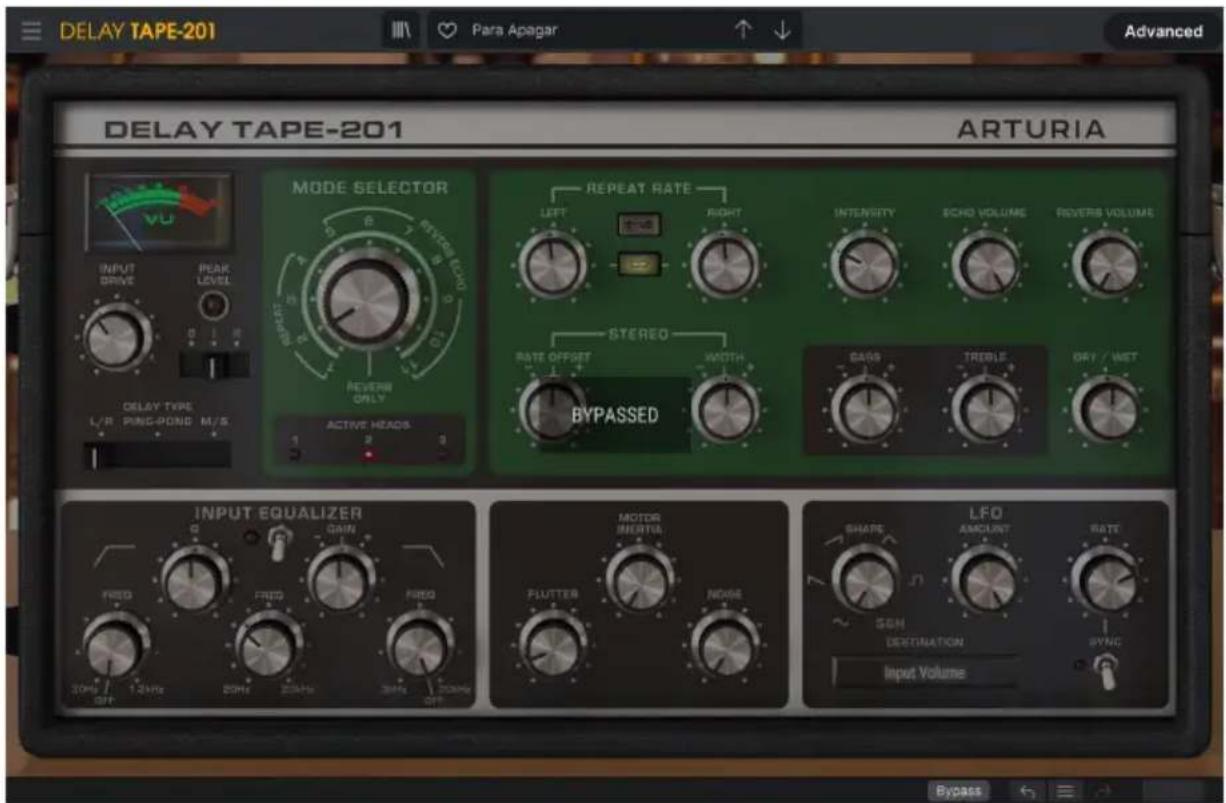Click the undo arrow in bottom bar
1226x803 pixels.
tap(1026, 790)
